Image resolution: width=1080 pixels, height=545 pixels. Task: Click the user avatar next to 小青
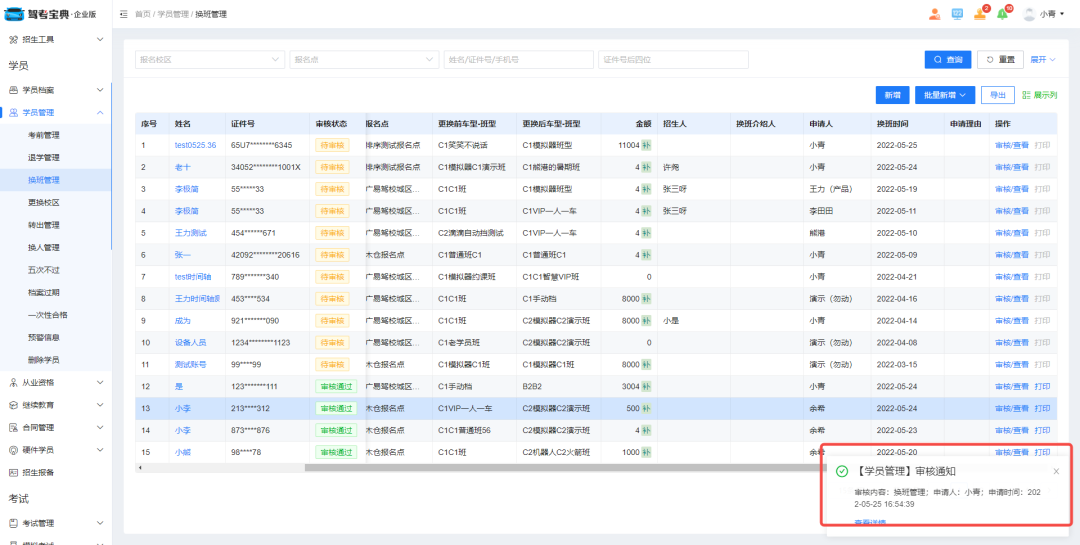click(x=1029, y=14)
